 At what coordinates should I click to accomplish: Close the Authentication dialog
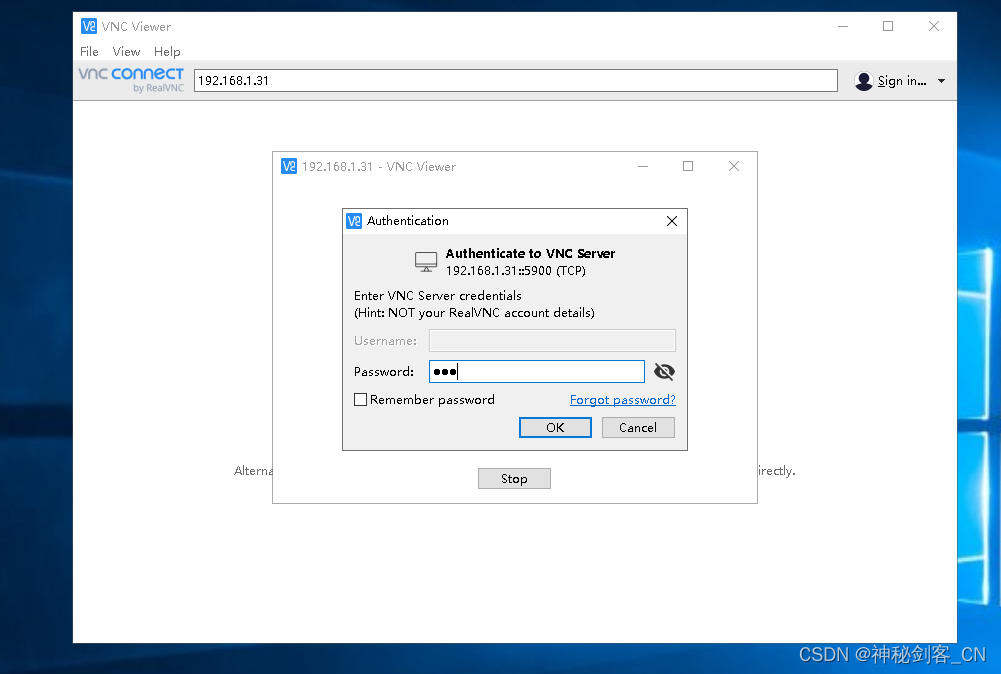tap(672, 221)
